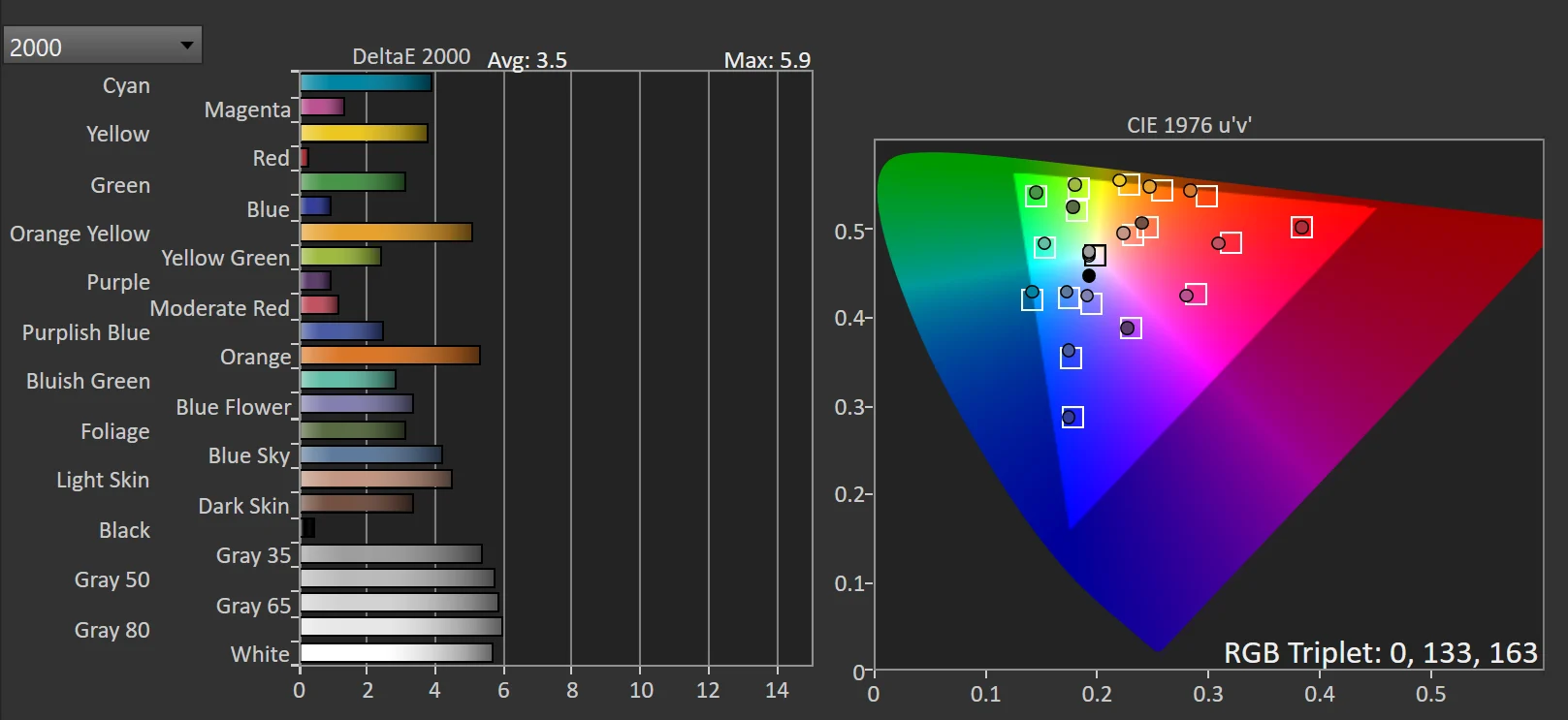Click the Cyan bar in DeltaE chart
Screen dimensions: 1568x720
pos(366,83)
